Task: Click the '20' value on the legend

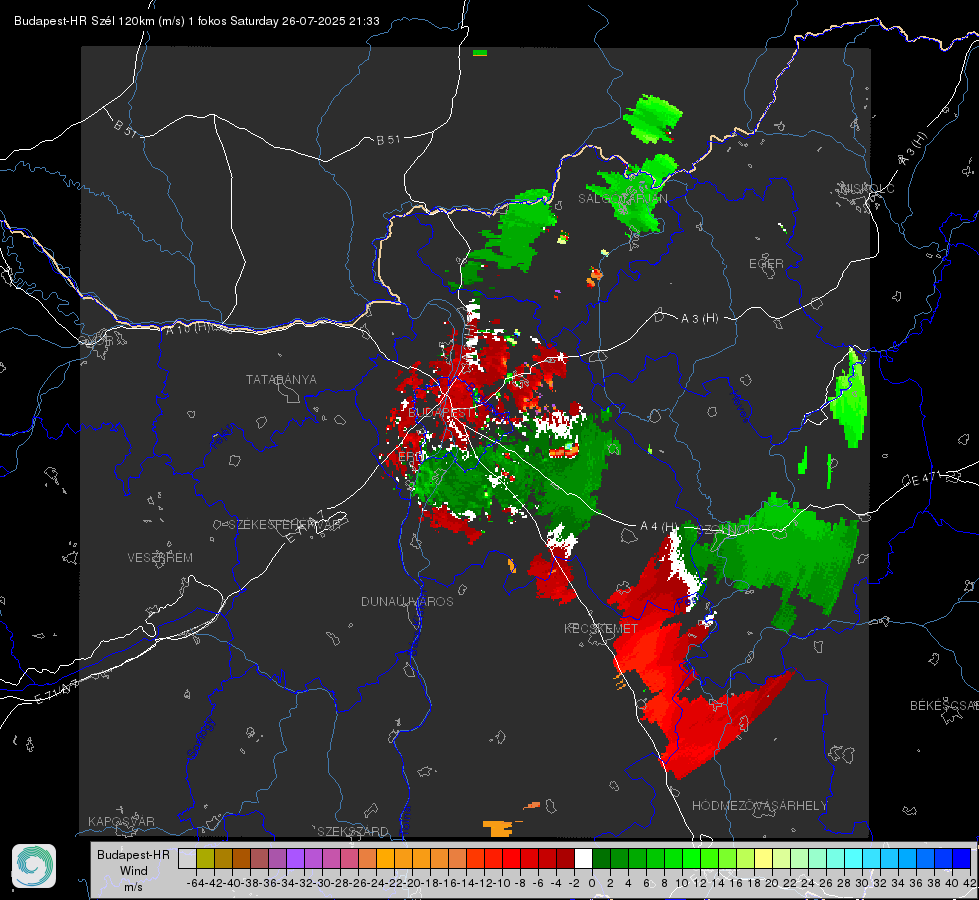Action: pyautogui.click(x=772, y=883)
